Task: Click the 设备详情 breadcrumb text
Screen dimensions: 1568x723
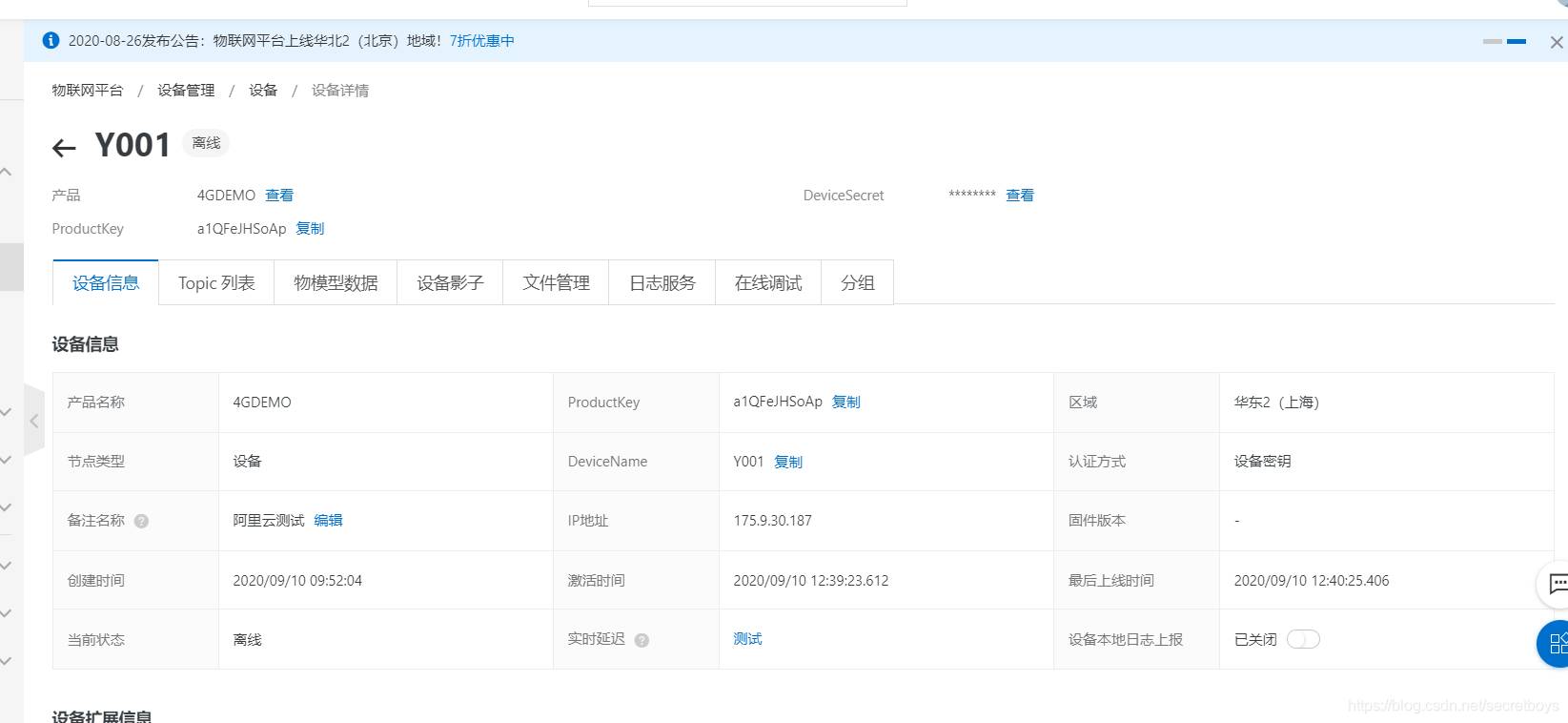Action: point(340,90)
